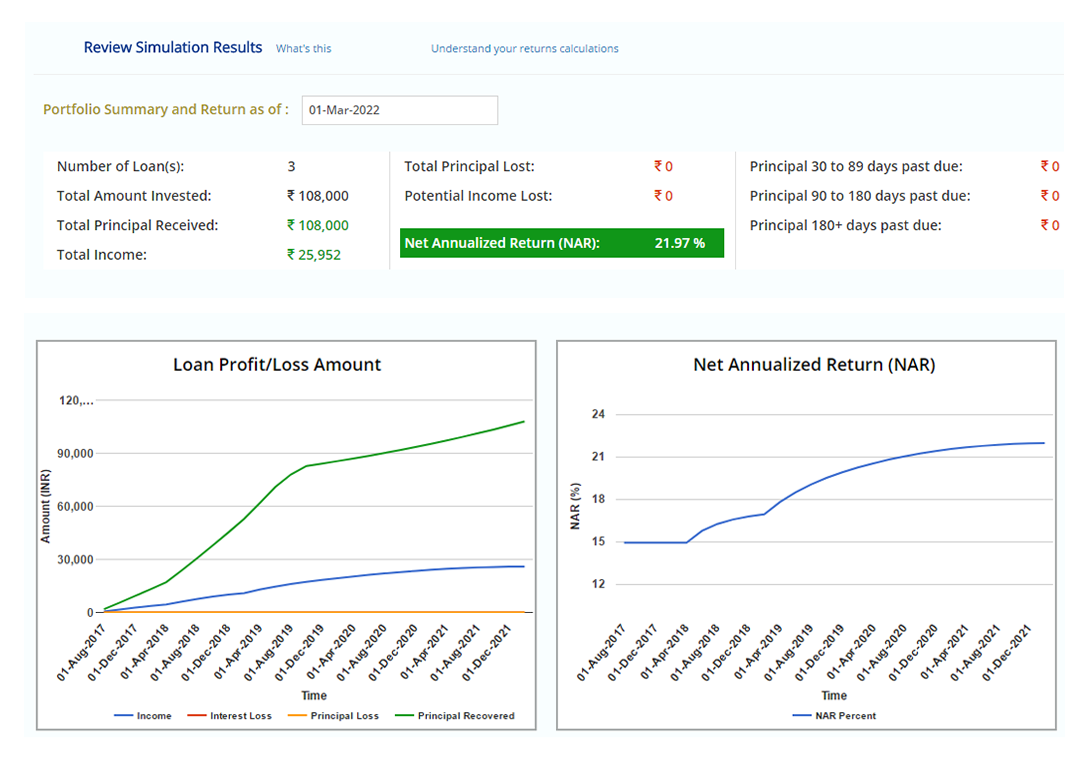Click rupee icon for 30 to 89 days past due
Screen dimensions: 1084x770
(x=1044, y=167)
